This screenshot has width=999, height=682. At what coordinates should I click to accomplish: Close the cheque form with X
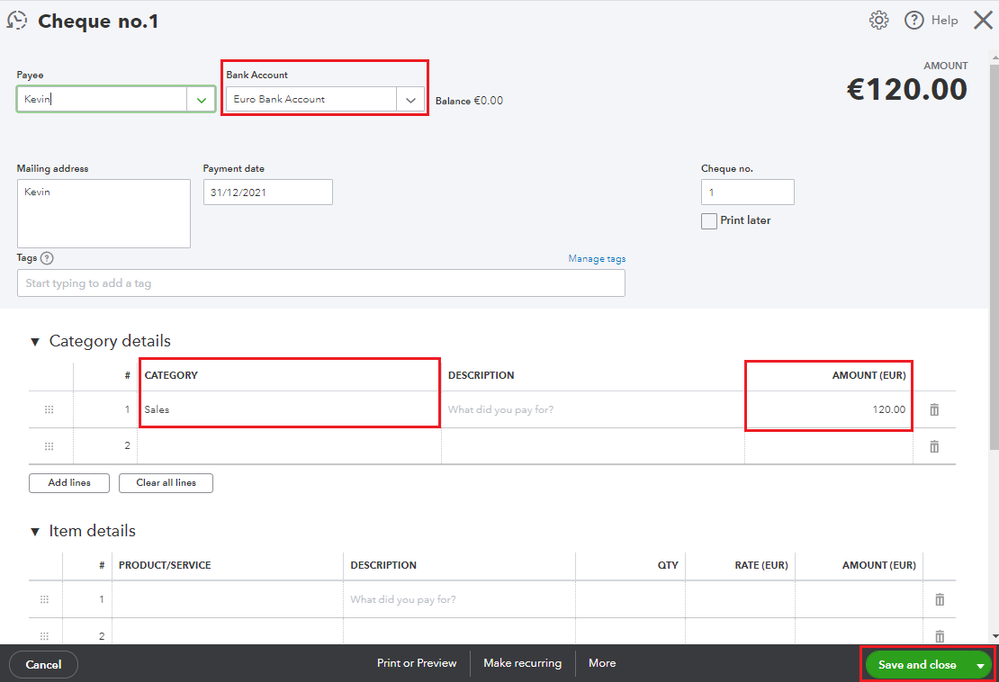(983, 20)
